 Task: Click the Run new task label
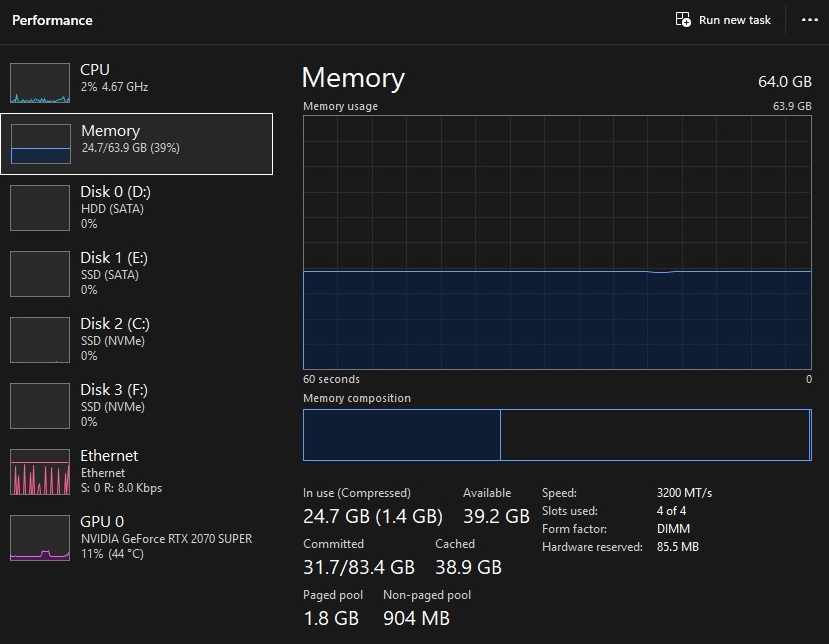734,20
